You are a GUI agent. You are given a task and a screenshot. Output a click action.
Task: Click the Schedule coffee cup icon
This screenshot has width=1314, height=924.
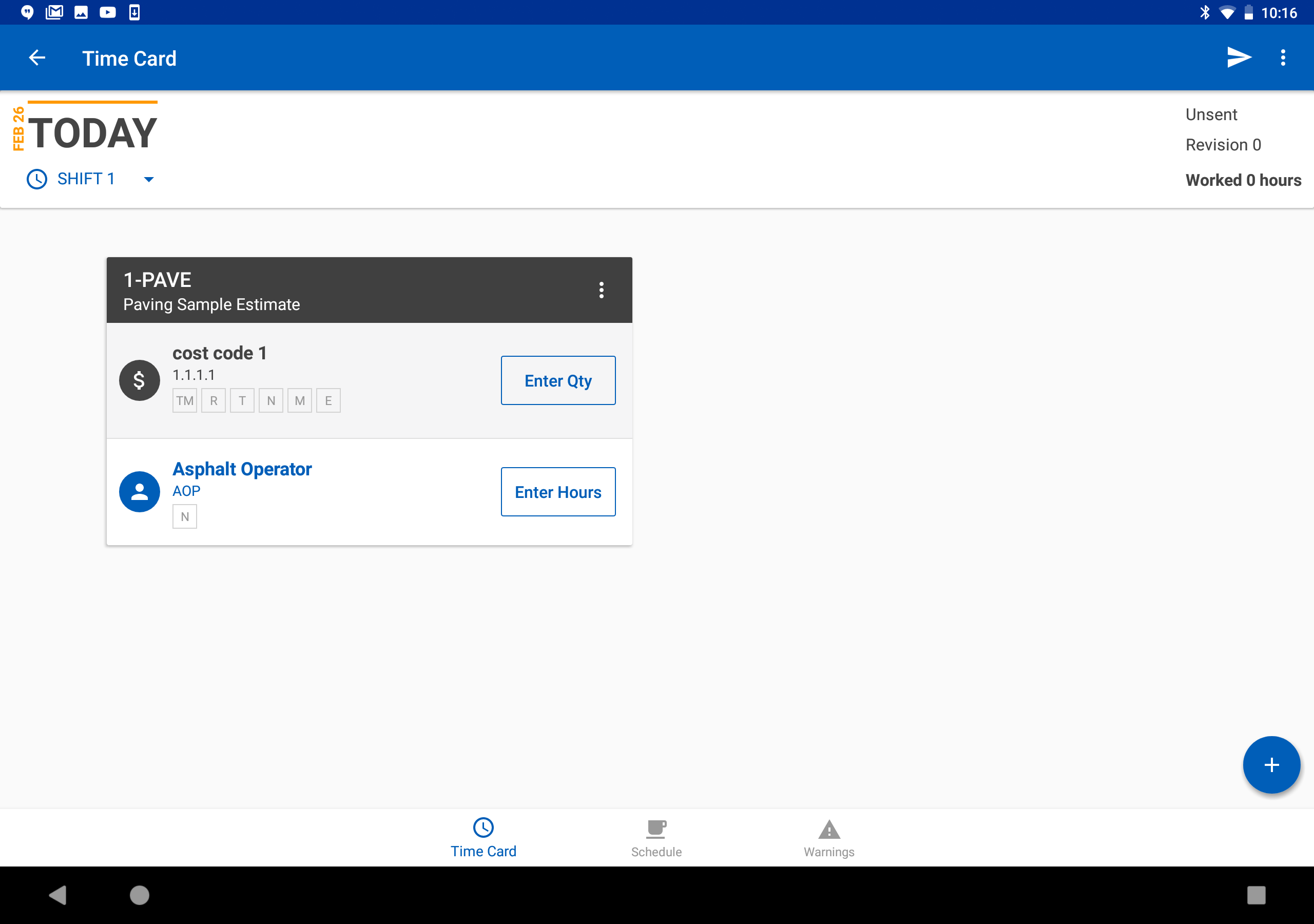(x=656, y=829)
